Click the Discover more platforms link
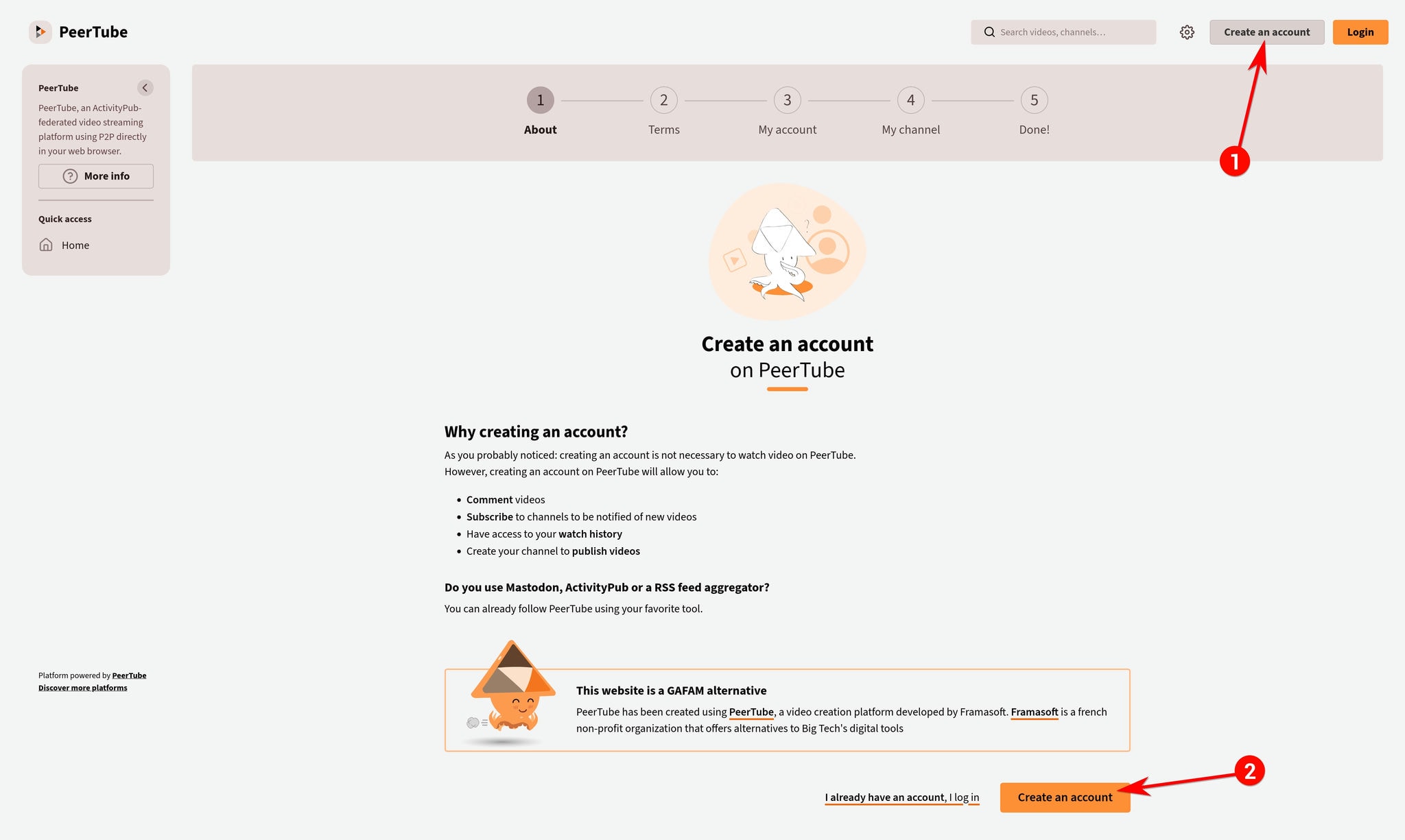1405x840 pixels. [x=82, y=687]
